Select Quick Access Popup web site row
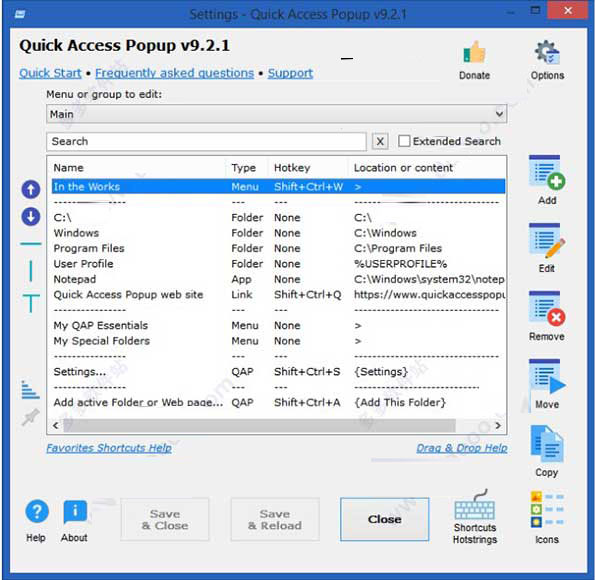This screenshot has height=580, width=595. pos(279,295)
